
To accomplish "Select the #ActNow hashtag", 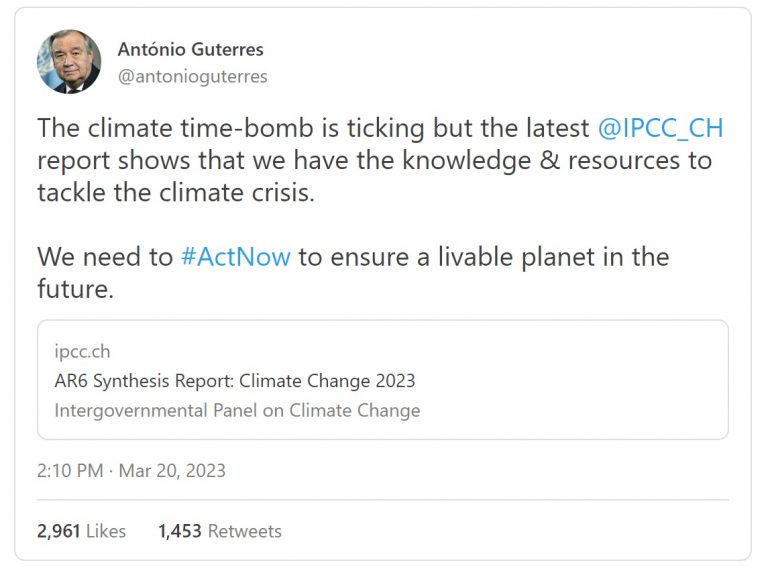I will tap(236, 257).
